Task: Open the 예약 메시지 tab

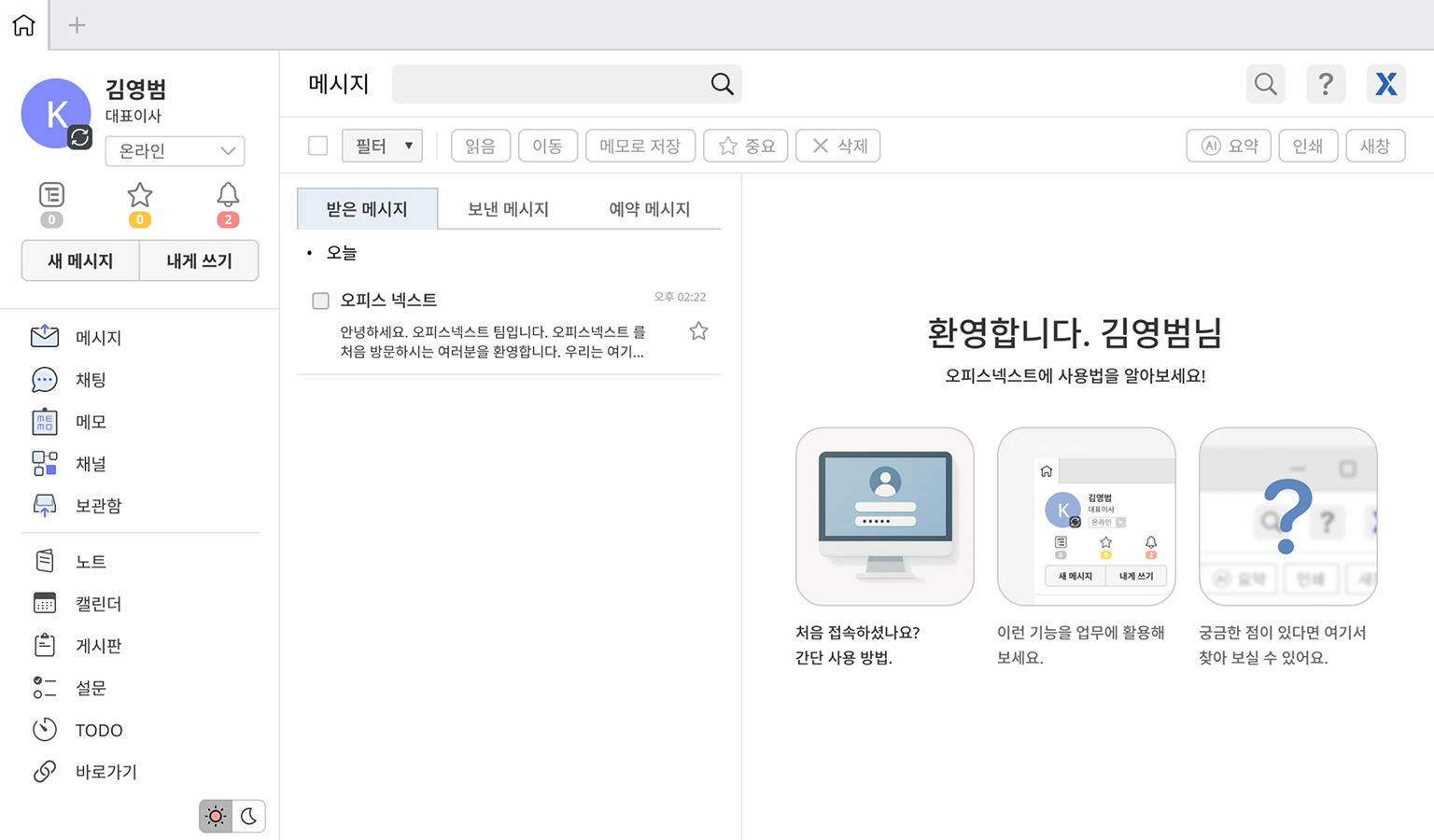Action: click(649, 208)
